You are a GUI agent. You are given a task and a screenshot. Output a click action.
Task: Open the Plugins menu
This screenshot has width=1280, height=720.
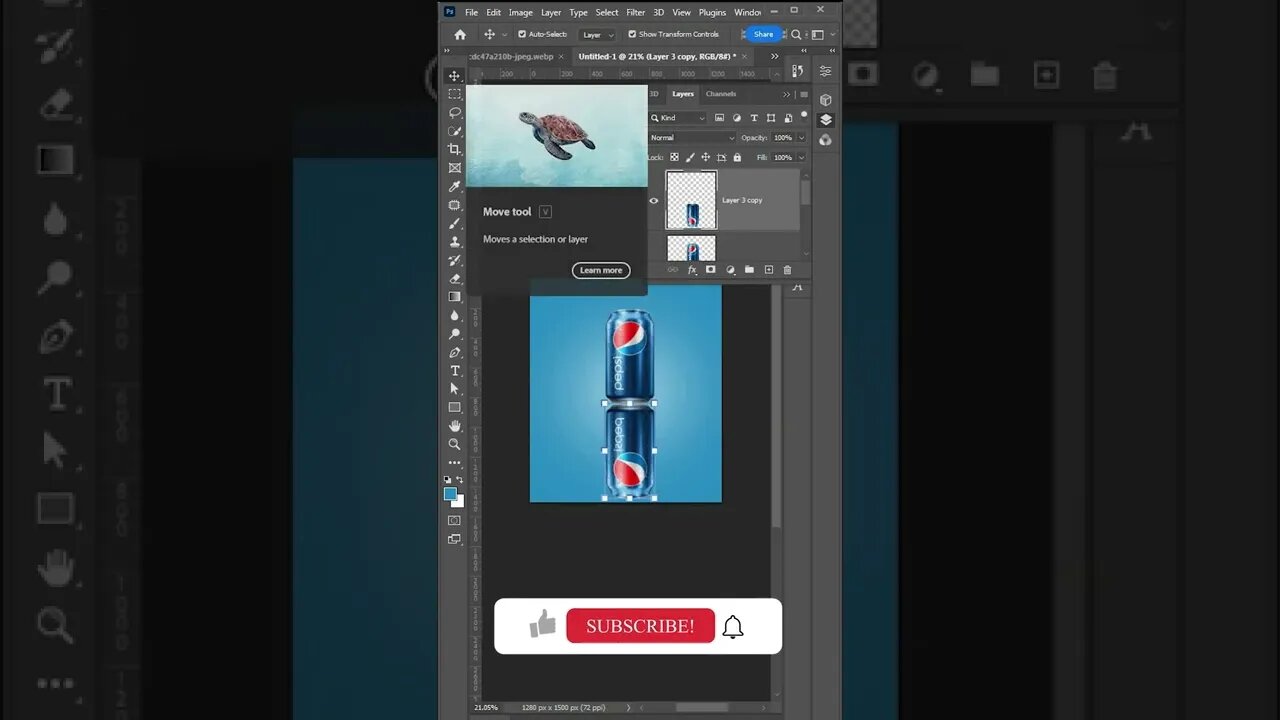click(x=713, y=12)
